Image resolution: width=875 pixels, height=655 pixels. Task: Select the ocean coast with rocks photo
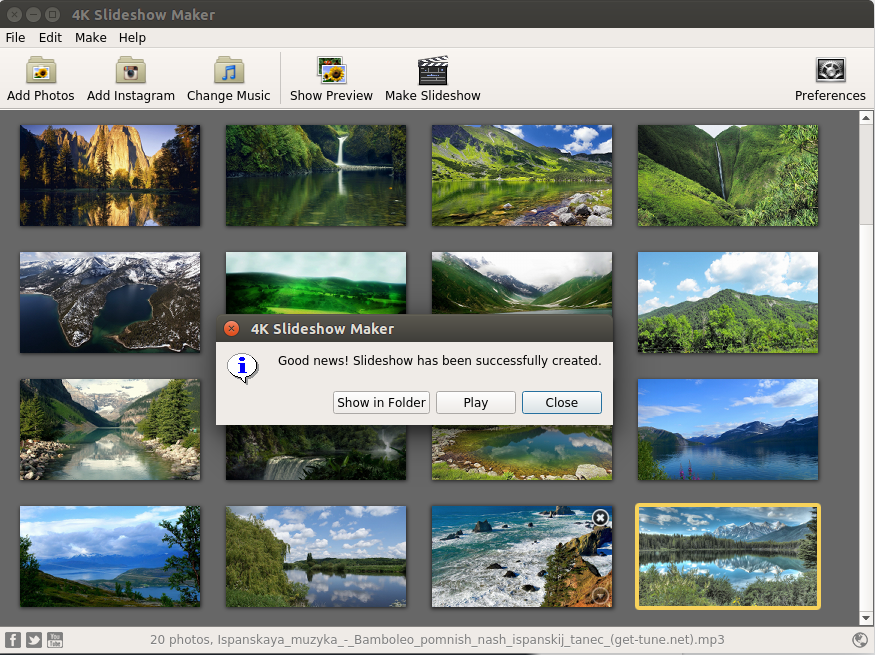point(522,556)
